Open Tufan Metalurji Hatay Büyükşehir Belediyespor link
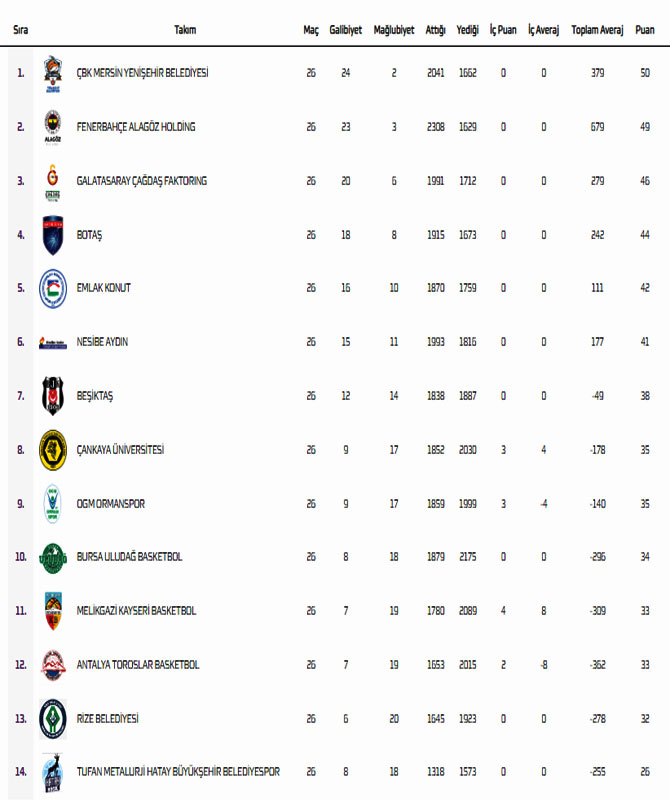Image resolution: width=670 pixels, height=800 pixels. tap(178, 772)
